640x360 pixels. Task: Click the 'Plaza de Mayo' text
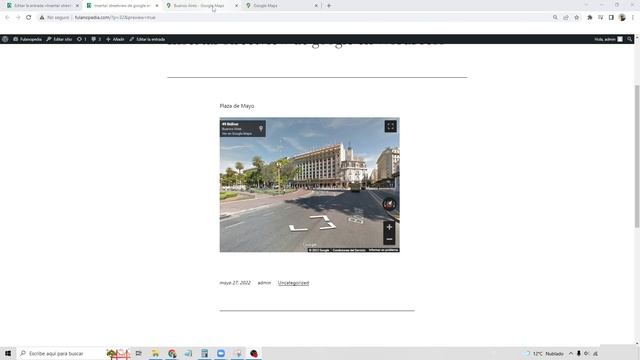(237, 106)
